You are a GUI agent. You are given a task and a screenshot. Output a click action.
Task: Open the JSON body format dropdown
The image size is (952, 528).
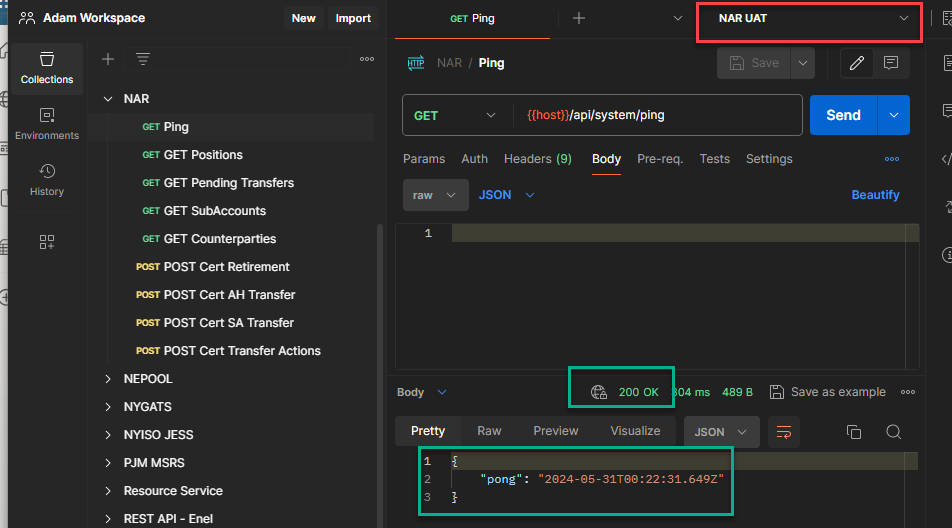(x=506, y=195)
